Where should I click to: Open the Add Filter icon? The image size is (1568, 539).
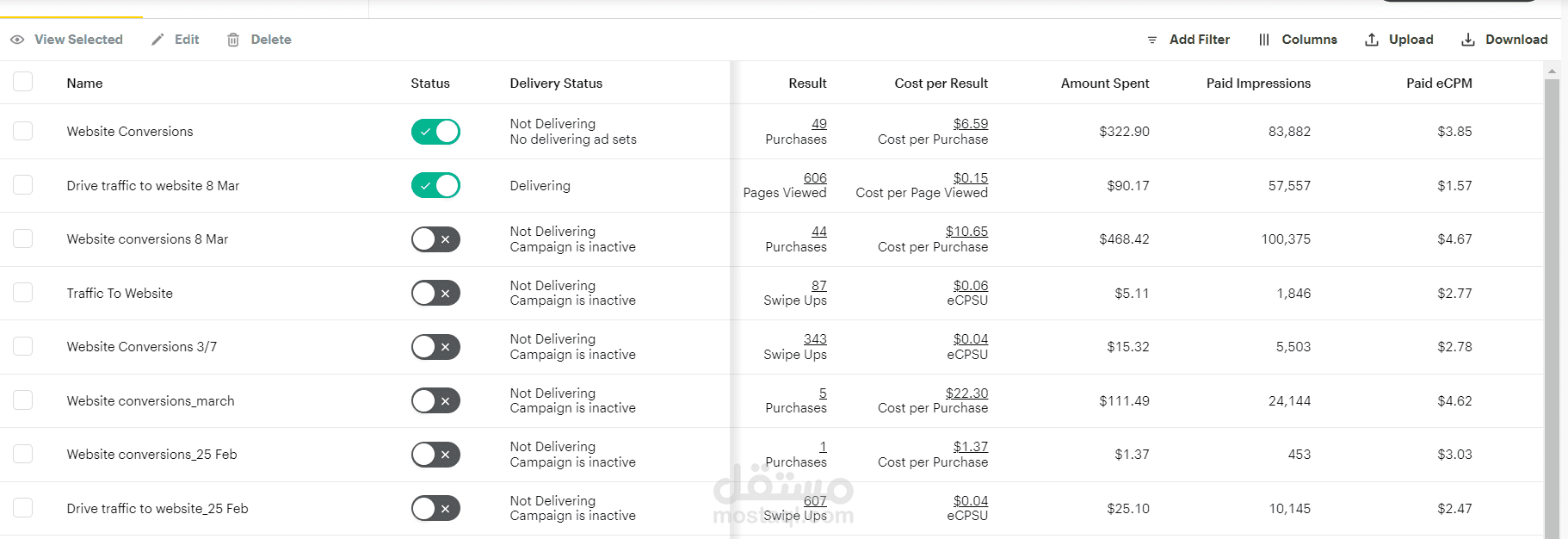[x=1152, y=40]
